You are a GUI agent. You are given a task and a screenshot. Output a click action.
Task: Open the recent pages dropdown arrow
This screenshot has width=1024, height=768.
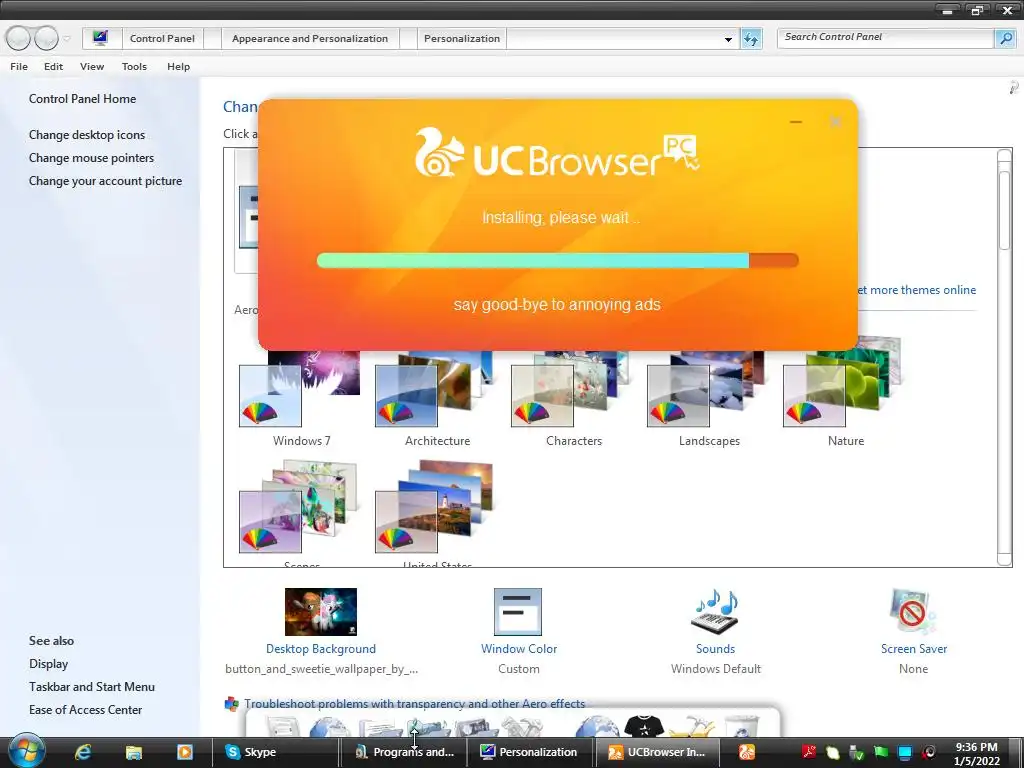(x=67, y=39)
